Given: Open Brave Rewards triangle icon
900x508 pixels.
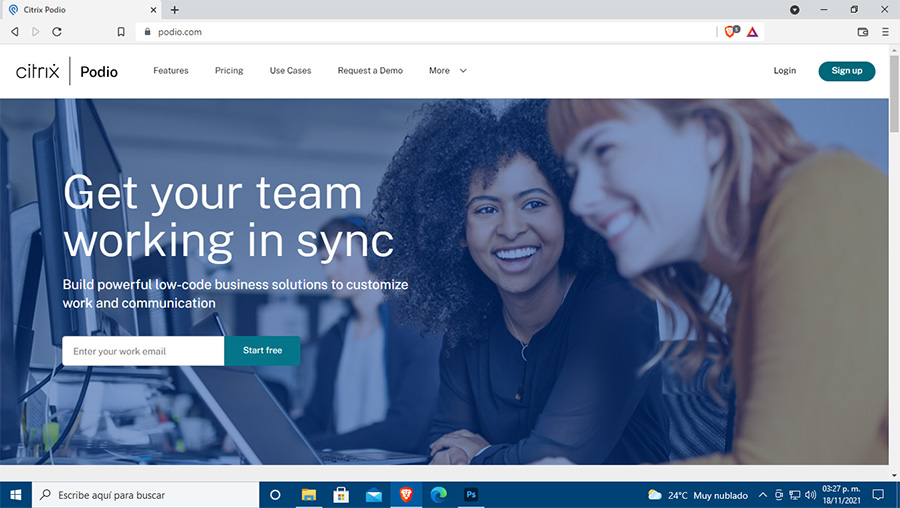Looking at the screenshot, I should 752,32.
